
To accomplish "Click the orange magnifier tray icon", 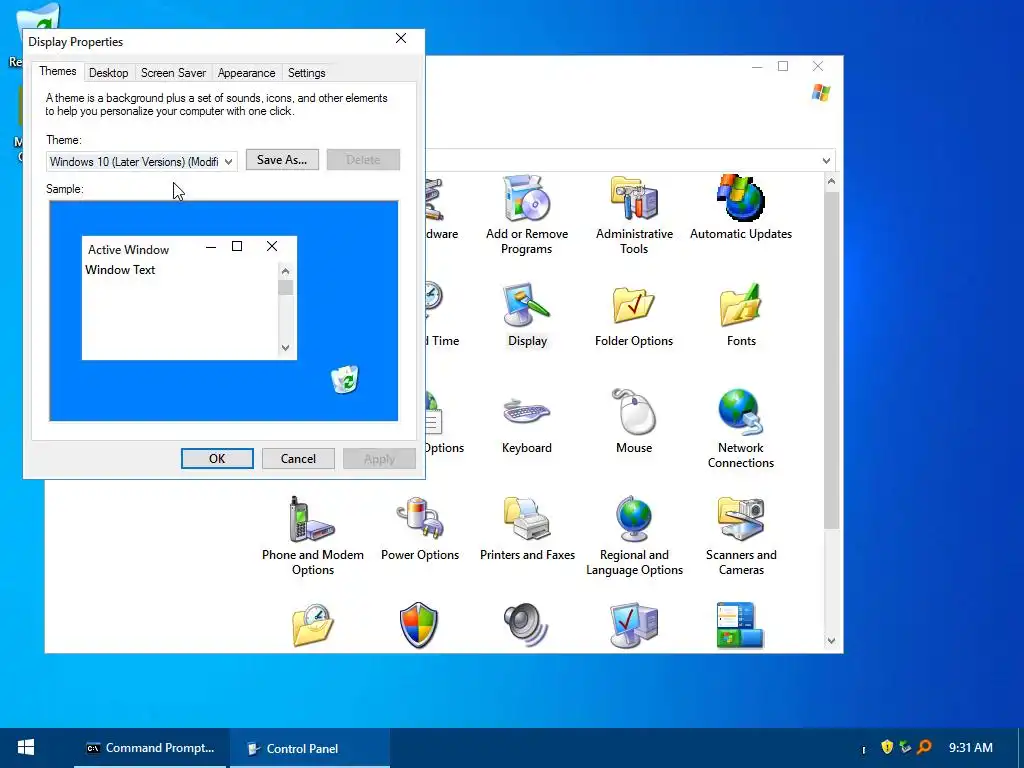I will (924, 747).
